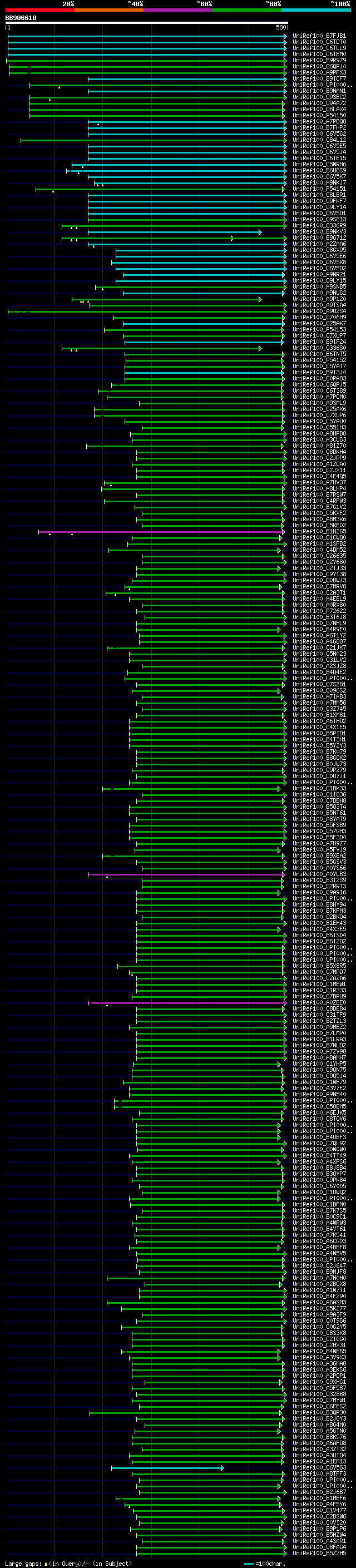Select the UniRef100_P54153 label
The image size is (356, 1568).
[319, 329]
